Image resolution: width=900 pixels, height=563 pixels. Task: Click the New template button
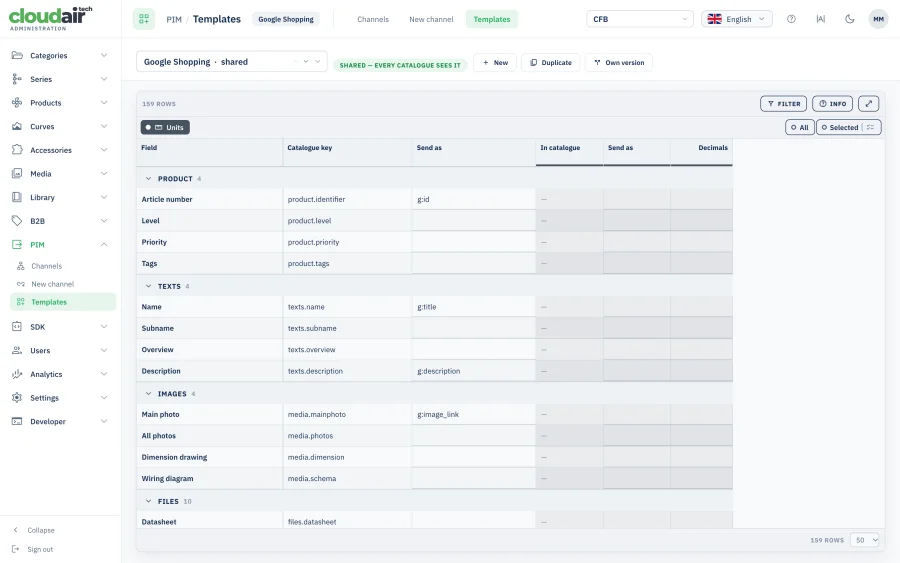point(495,63)
